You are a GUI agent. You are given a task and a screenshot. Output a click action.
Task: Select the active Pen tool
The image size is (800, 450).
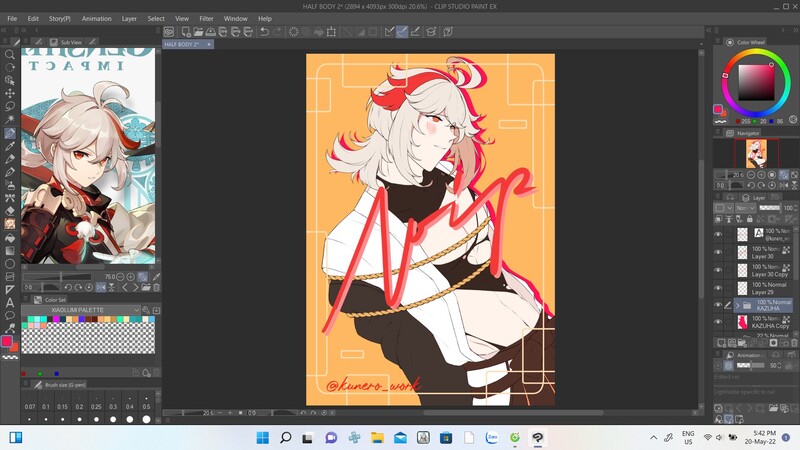click(x=10, y=133)
